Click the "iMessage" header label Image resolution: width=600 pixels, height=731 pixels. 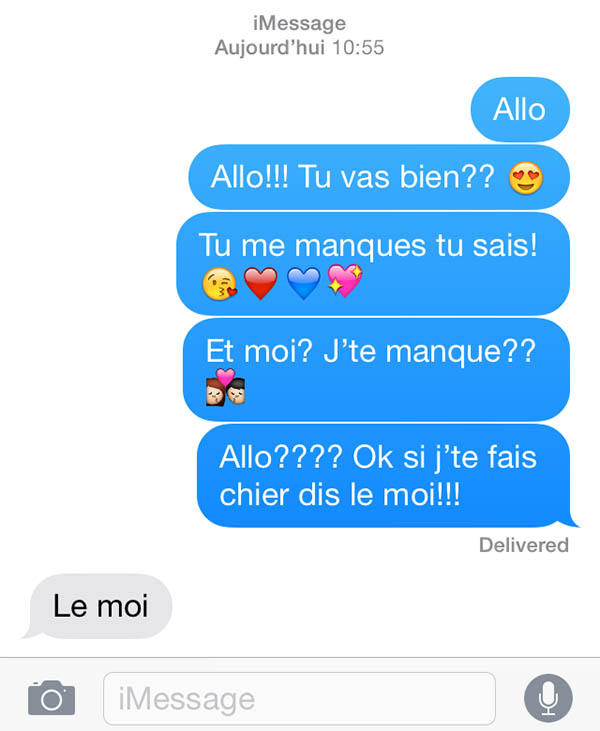(x=299, y=23)
